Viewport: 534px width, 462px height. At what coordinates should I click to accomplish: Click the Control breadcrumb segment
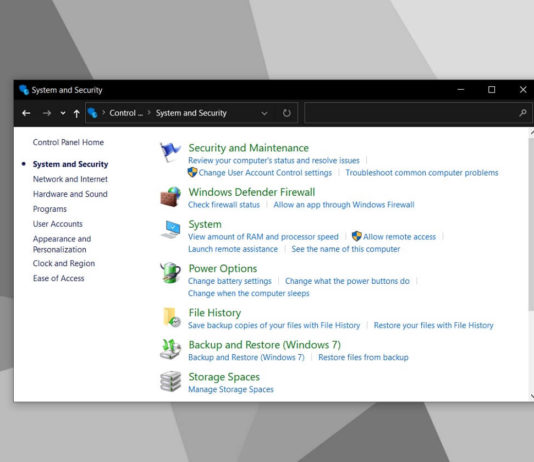pyautogui.click(x=126, y=113)
